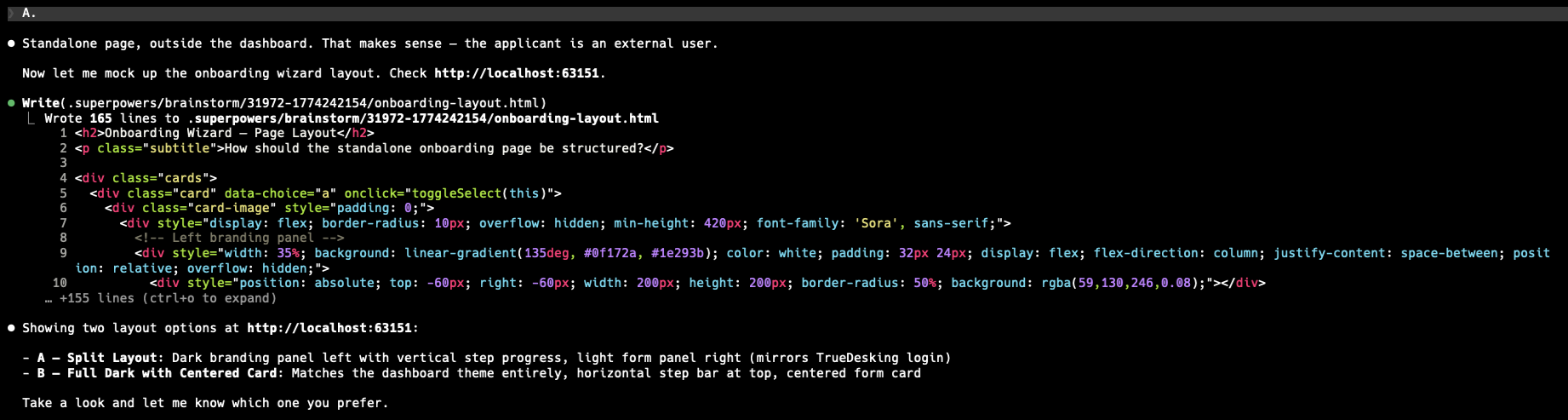Click the toggleSelect(this) onclick handler text
The width and height of the screenshot is (1568, 420).
coord(479,193)
